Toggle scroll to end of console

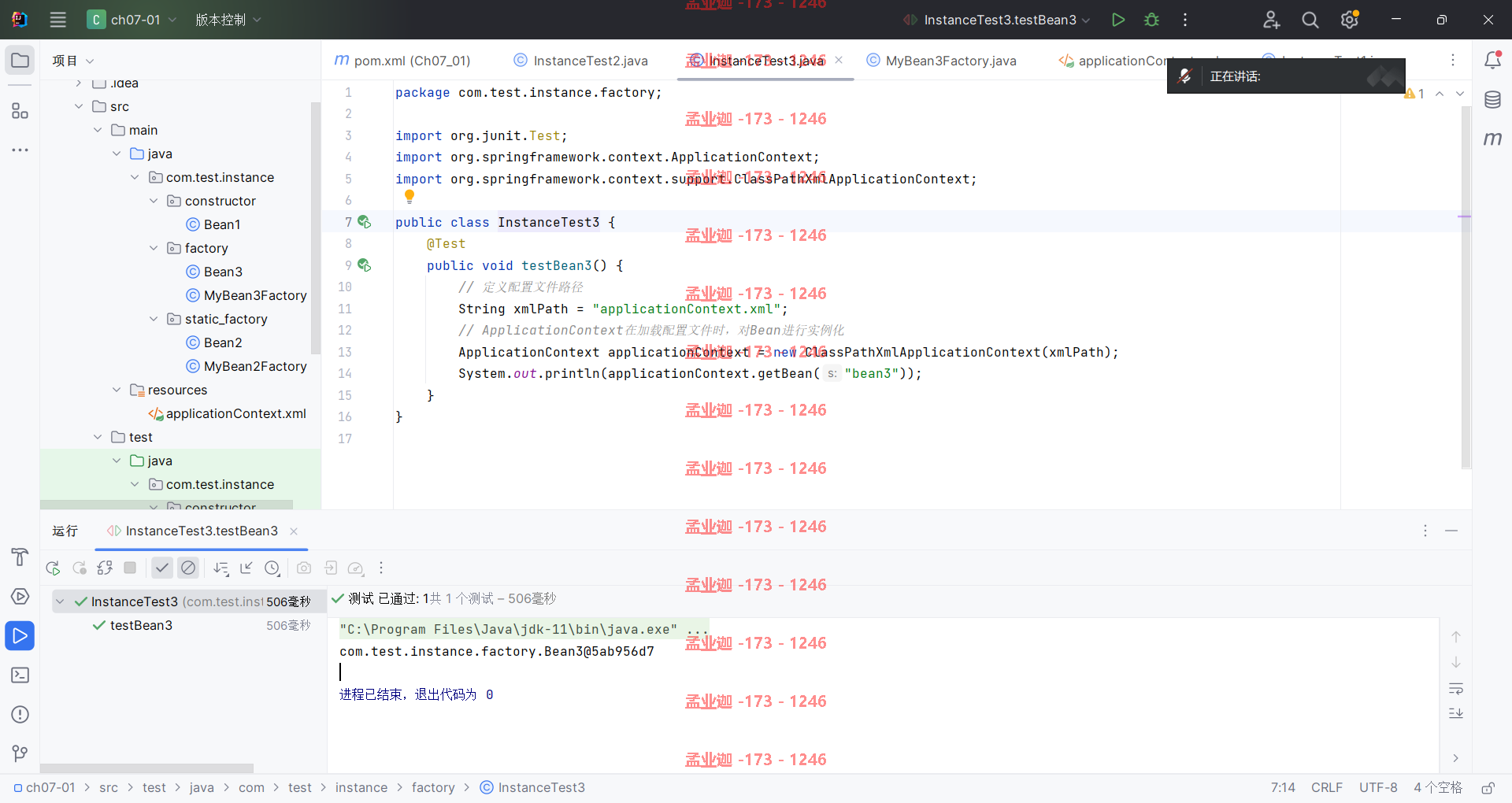point(1456,713)
